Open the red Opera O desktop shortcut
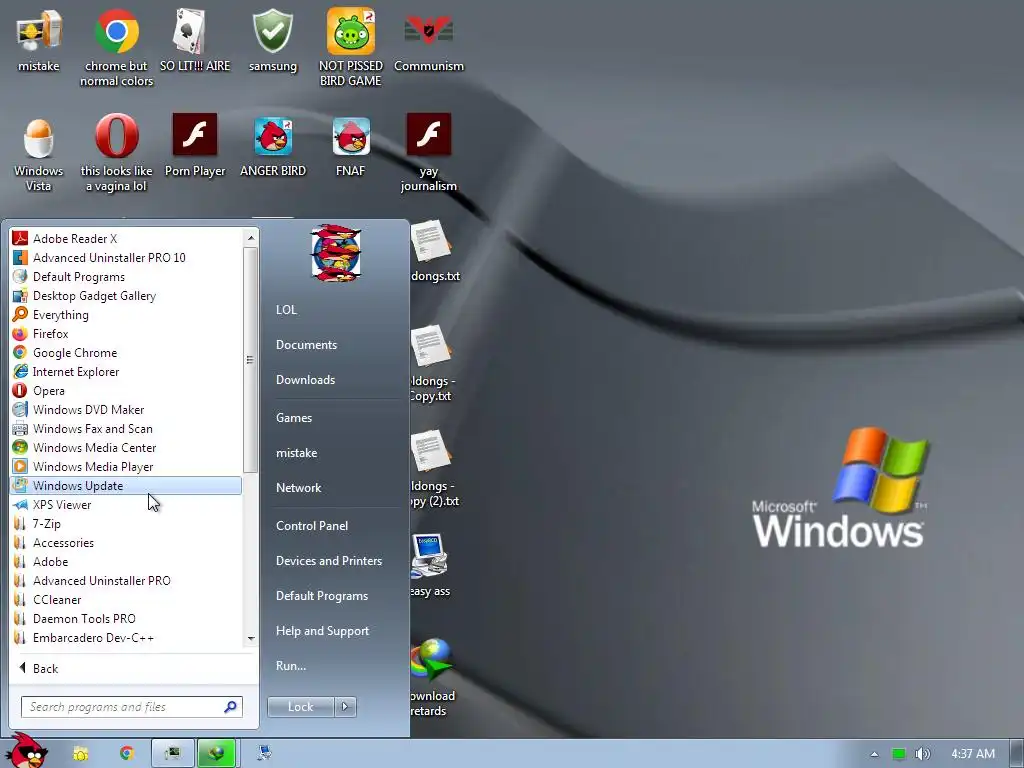The image size is (1024, 768). point(116,154)
